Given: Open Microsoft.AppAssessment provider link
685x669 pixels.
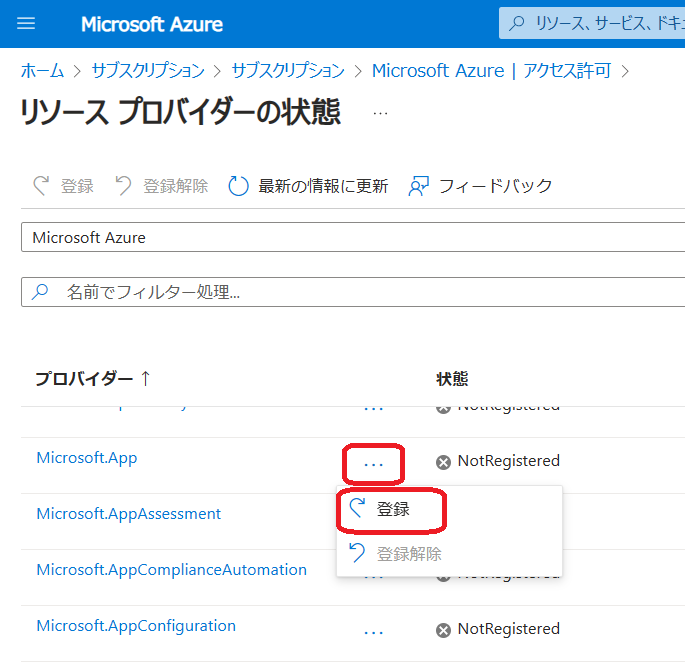Looking at the screenshot, I should click(128, 513).
